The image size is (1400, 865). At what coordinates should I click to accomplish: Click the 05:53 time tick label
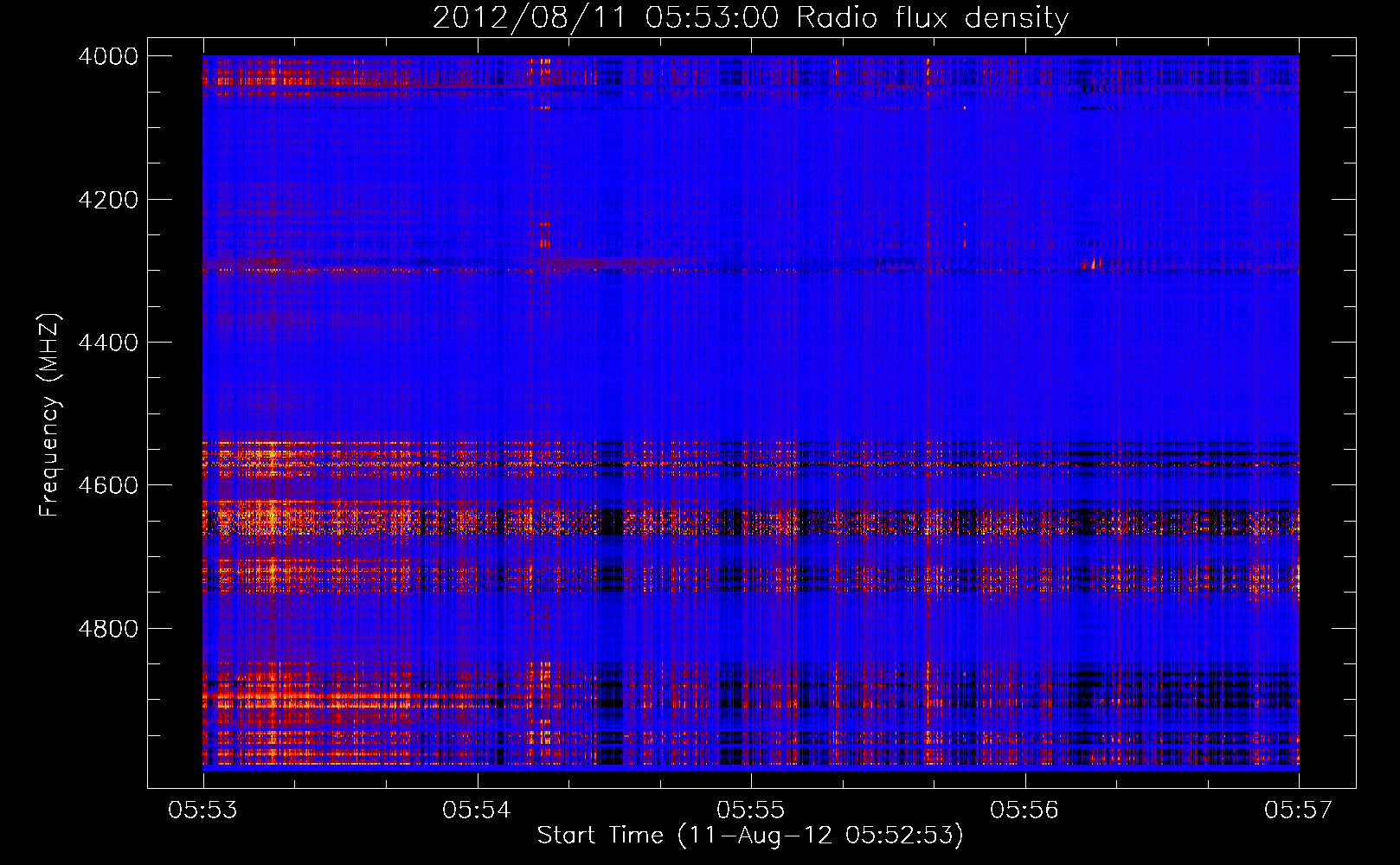[202, 810]
